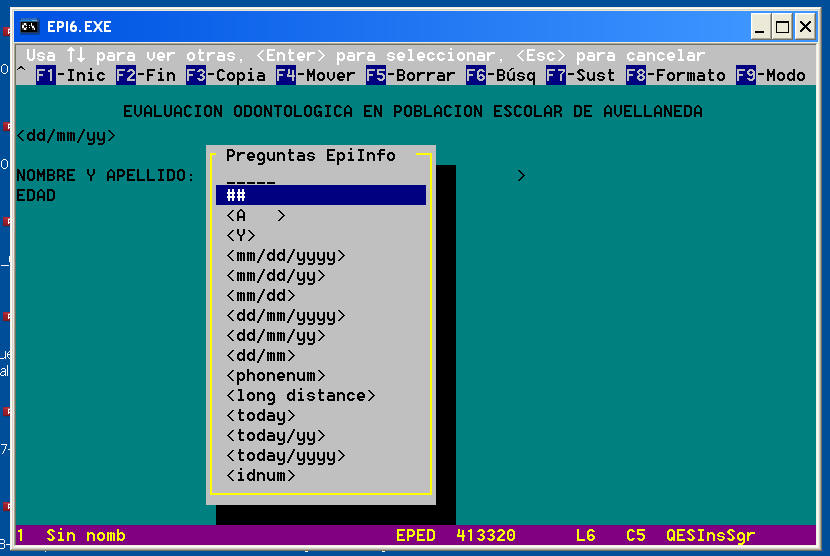Choose the <Y> yes/no field type
This screenshot has width=830, height=556.
(241, 235)
